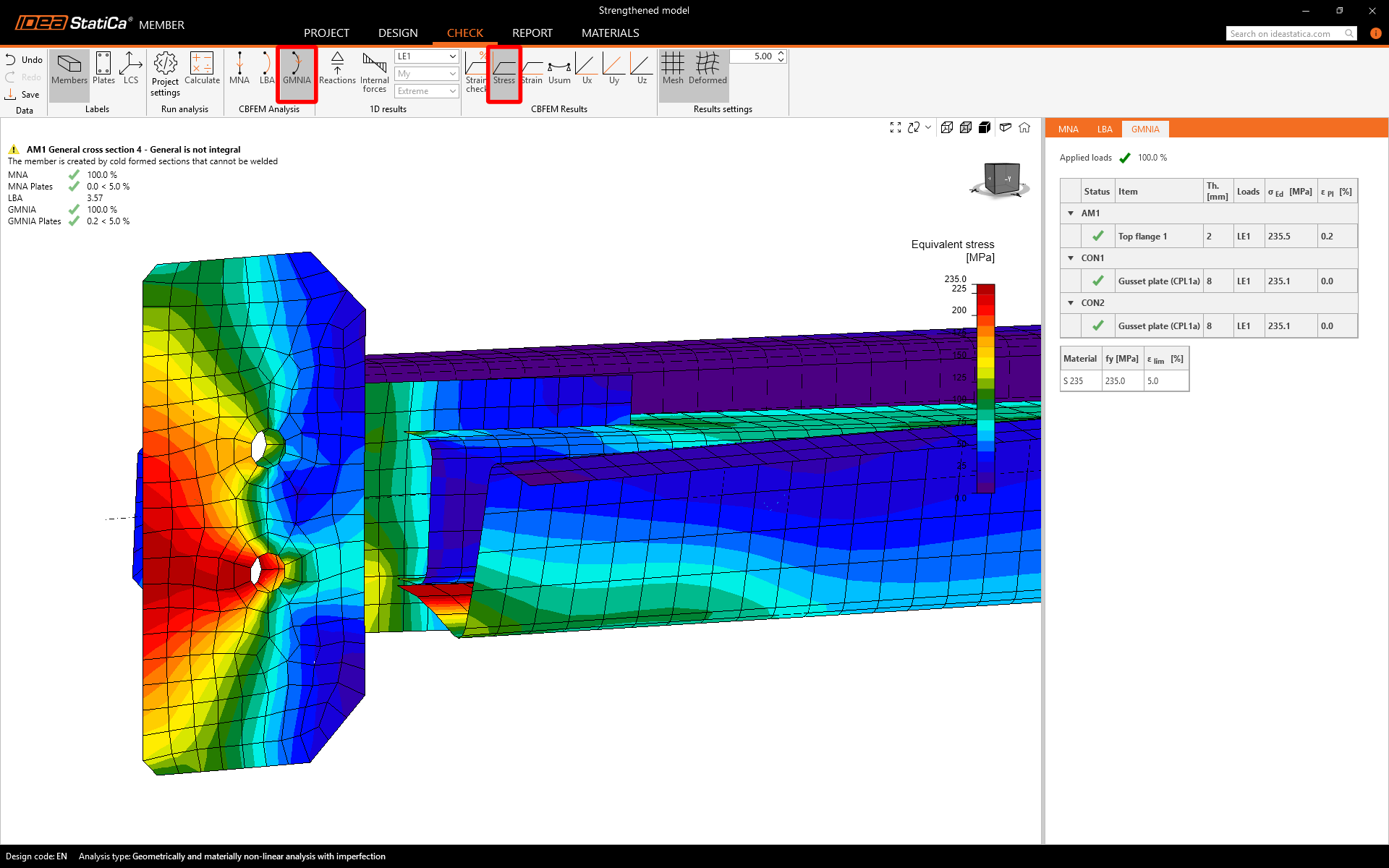
Task: Show Internal forces diagram
Action: pos(374,72)
